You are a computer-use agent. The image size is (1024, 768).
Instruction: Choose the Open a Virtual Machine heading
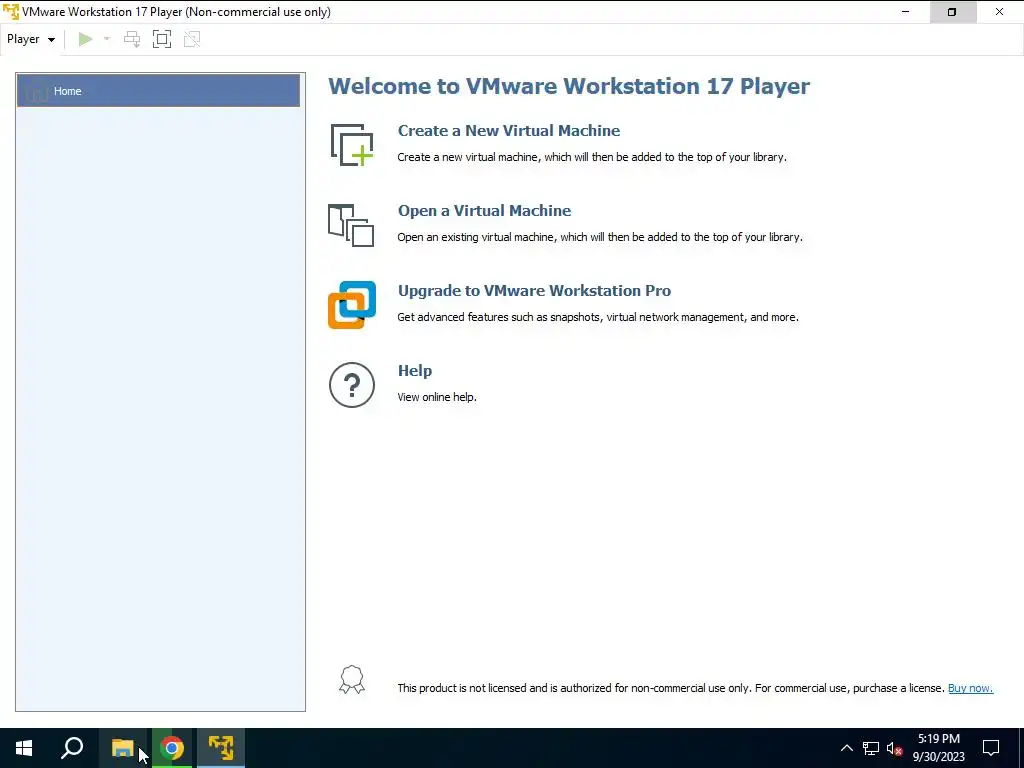485,210
